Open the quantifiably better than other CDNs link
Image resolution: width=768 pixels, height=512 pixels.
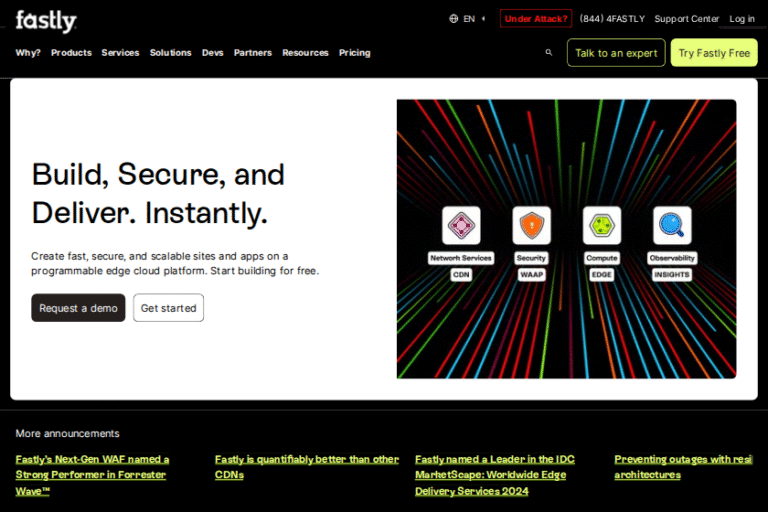(x=307, y=467)
